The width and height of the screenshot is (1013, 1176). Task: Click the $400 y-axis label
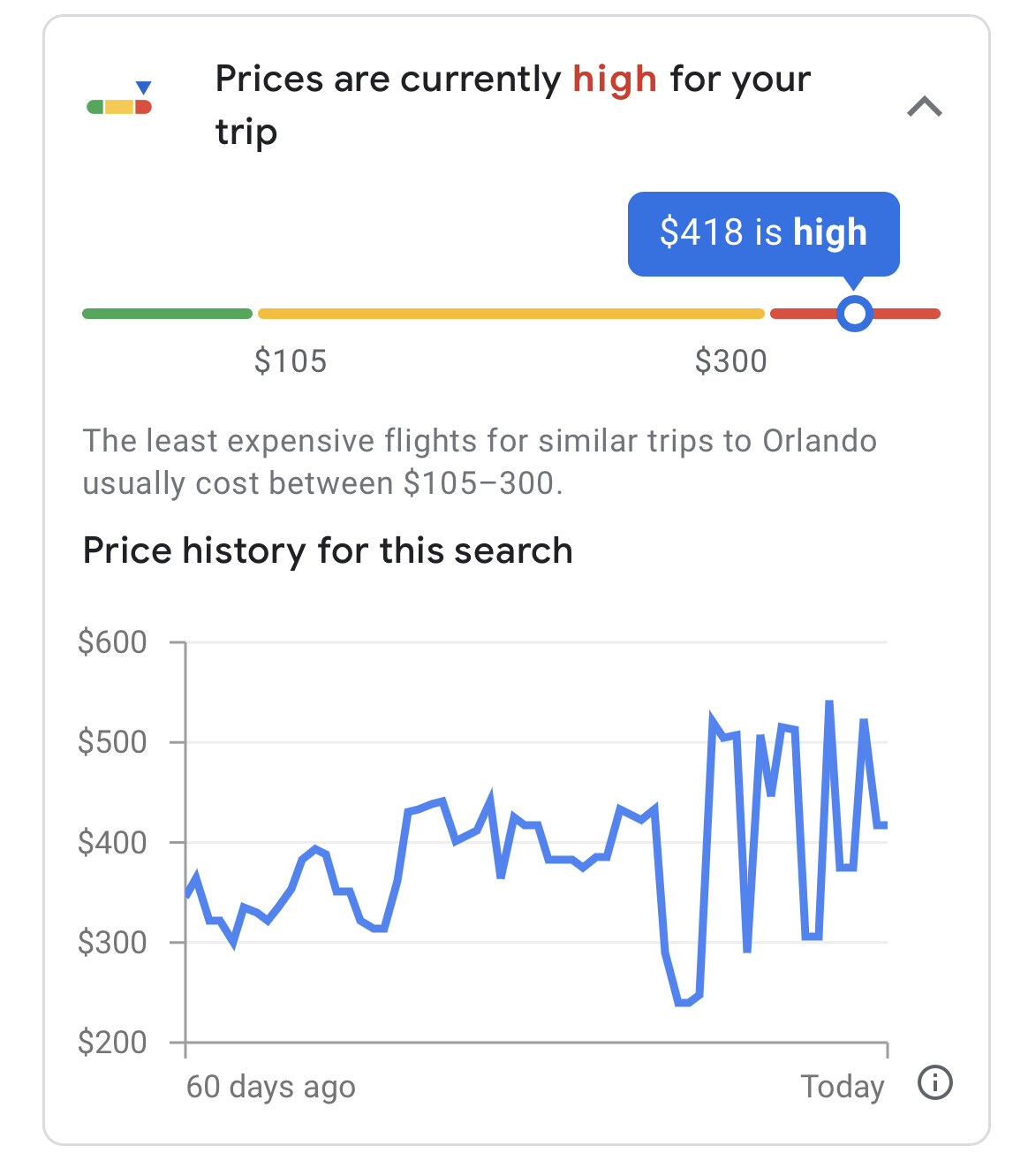coord(112,843)
